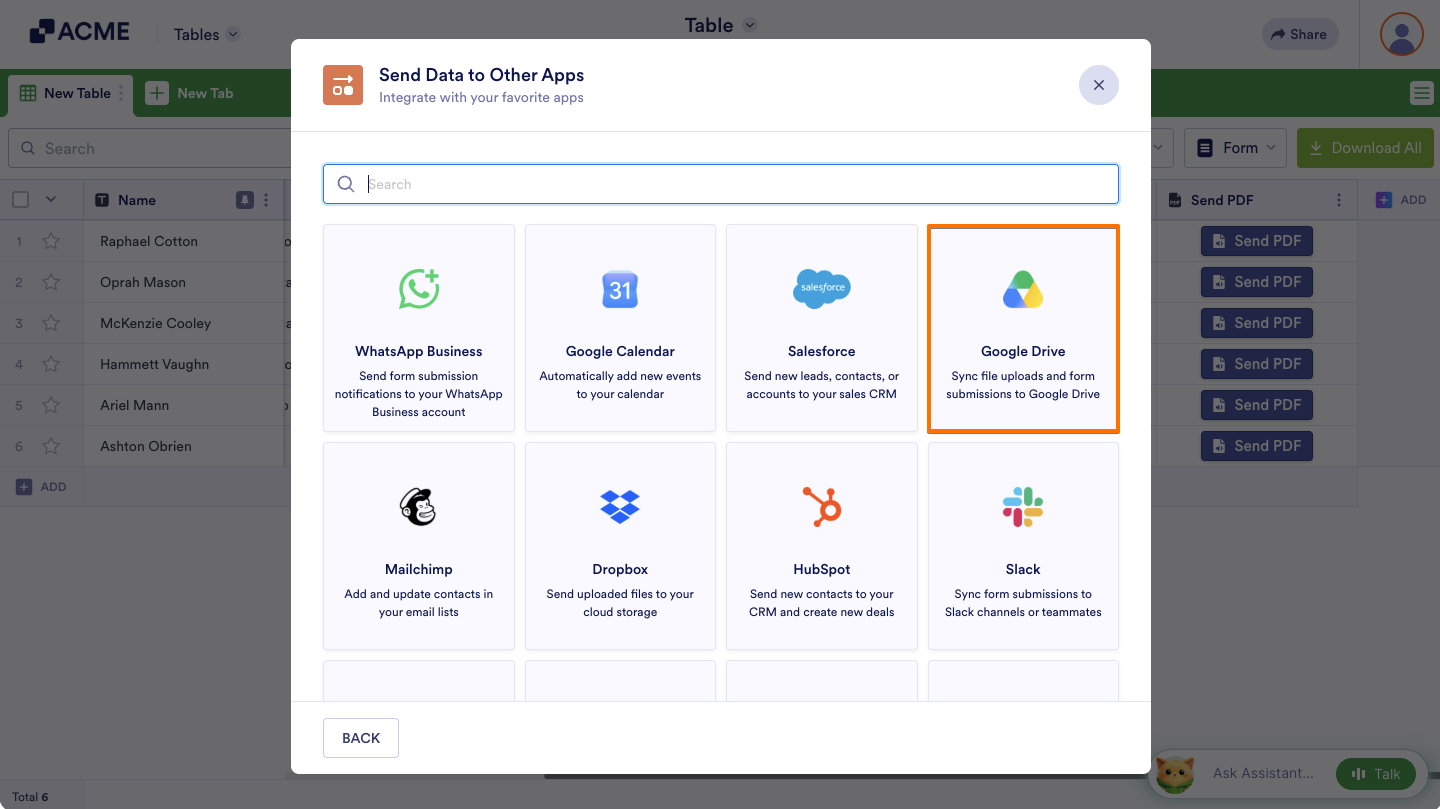Open the tabs list hamburger menu
Screen dimensions: 1440x809
[1421, 93]
